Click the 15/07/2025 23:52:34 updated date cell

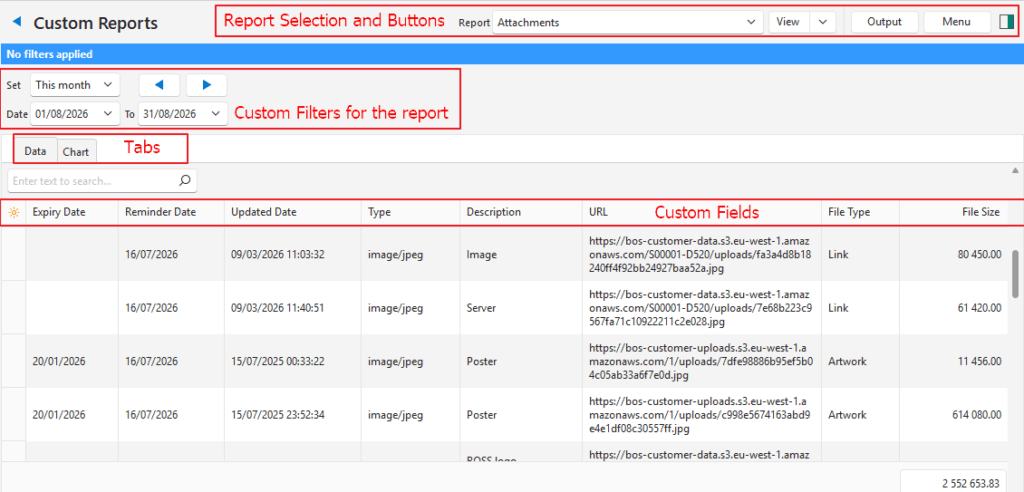(293, 415)
